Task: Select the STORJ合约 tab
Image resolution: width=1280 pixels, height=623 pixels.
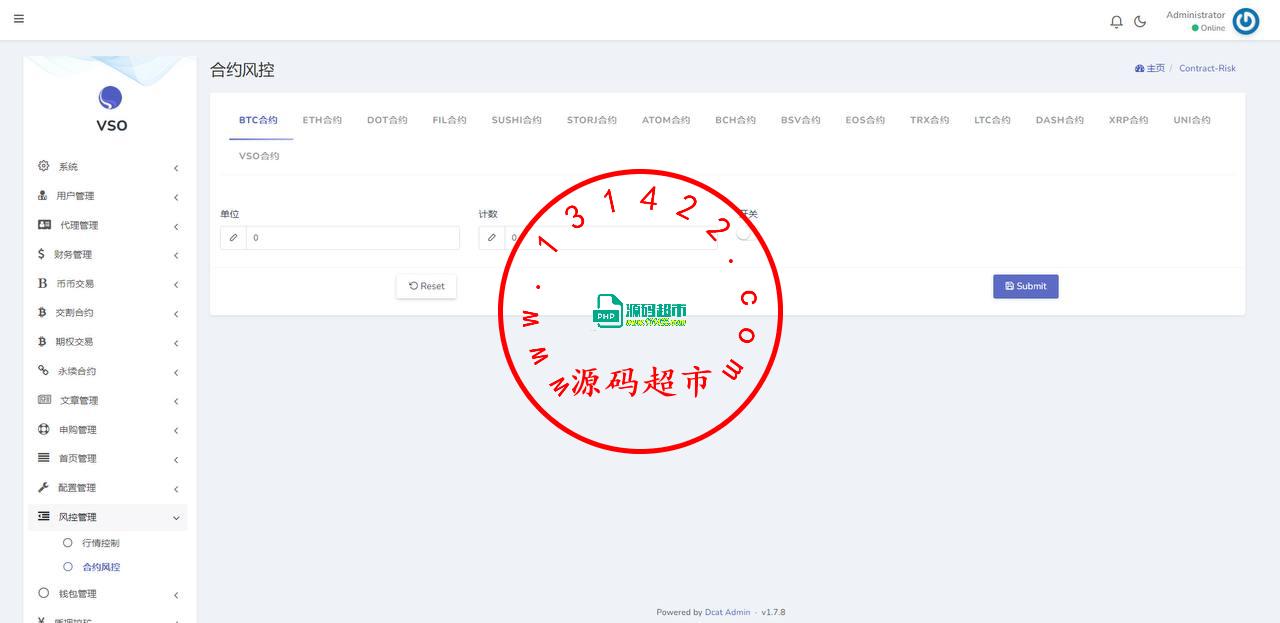Action: click(592, 120)
